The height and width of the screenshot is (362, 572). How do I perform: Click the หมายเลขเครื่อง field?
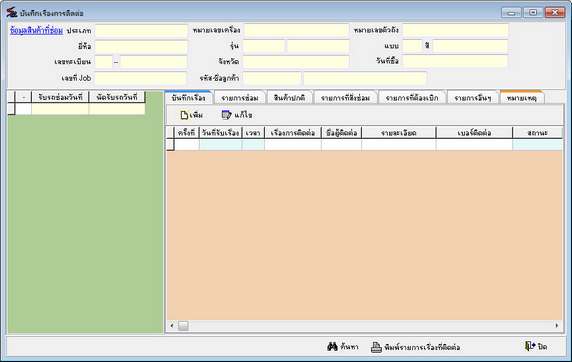point(296,30)
